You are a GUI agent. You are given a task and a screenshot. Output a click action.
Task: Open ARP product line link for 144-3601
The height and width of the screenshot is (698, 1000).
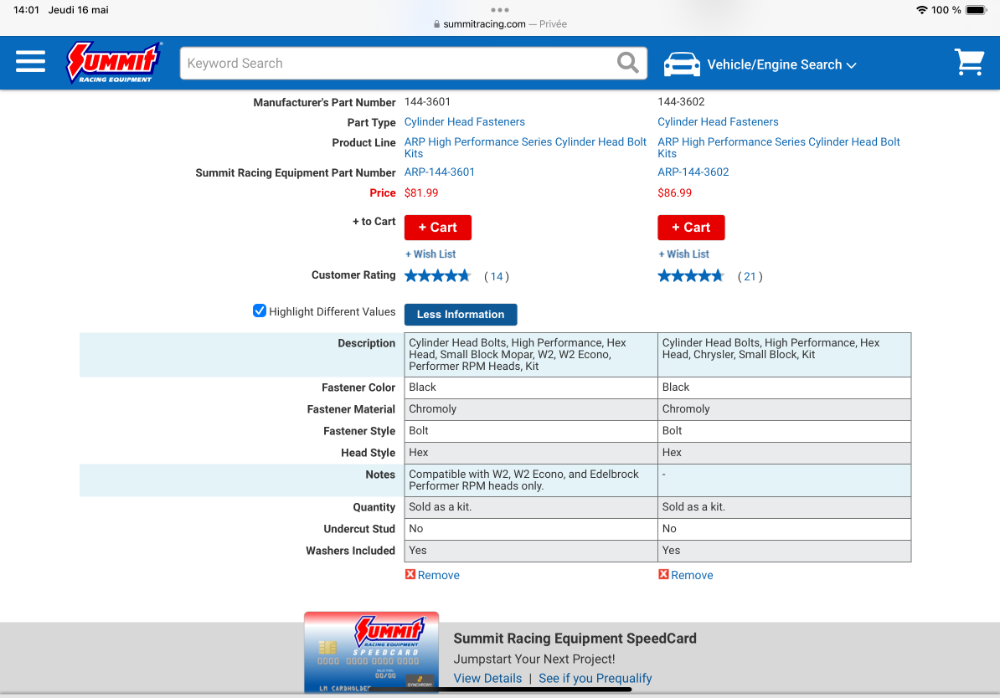[525, 147]
